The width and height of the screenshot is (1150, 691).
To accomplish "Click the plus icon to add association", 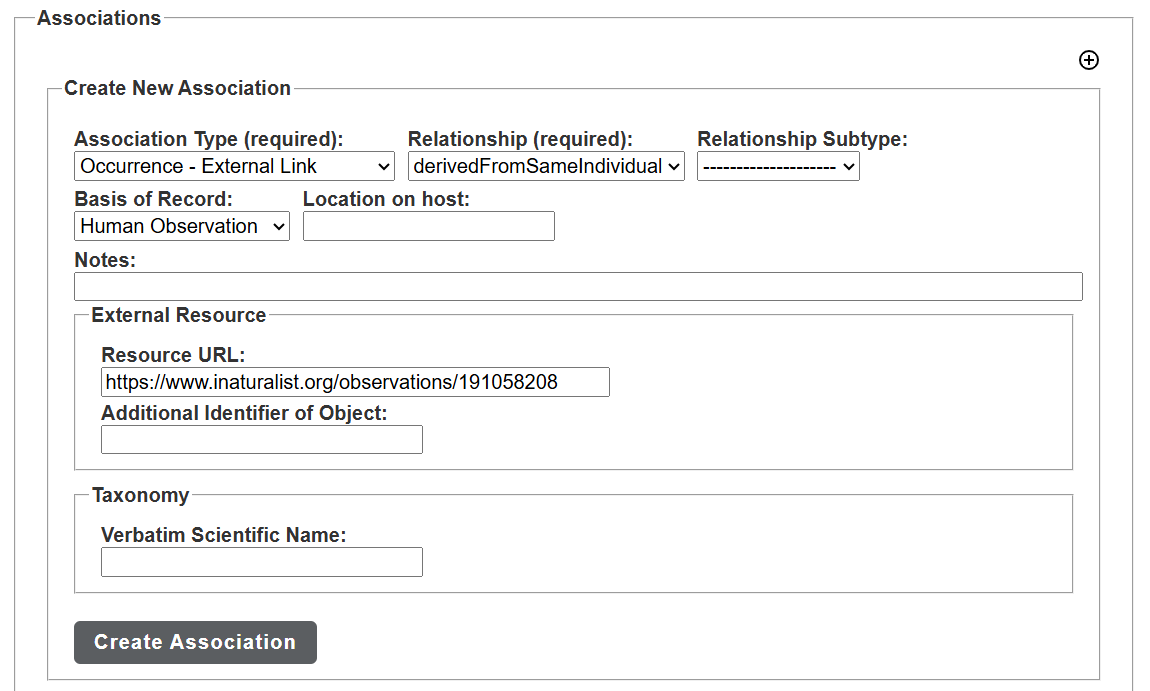I will pyautogui.click(x=1089, y=60).
